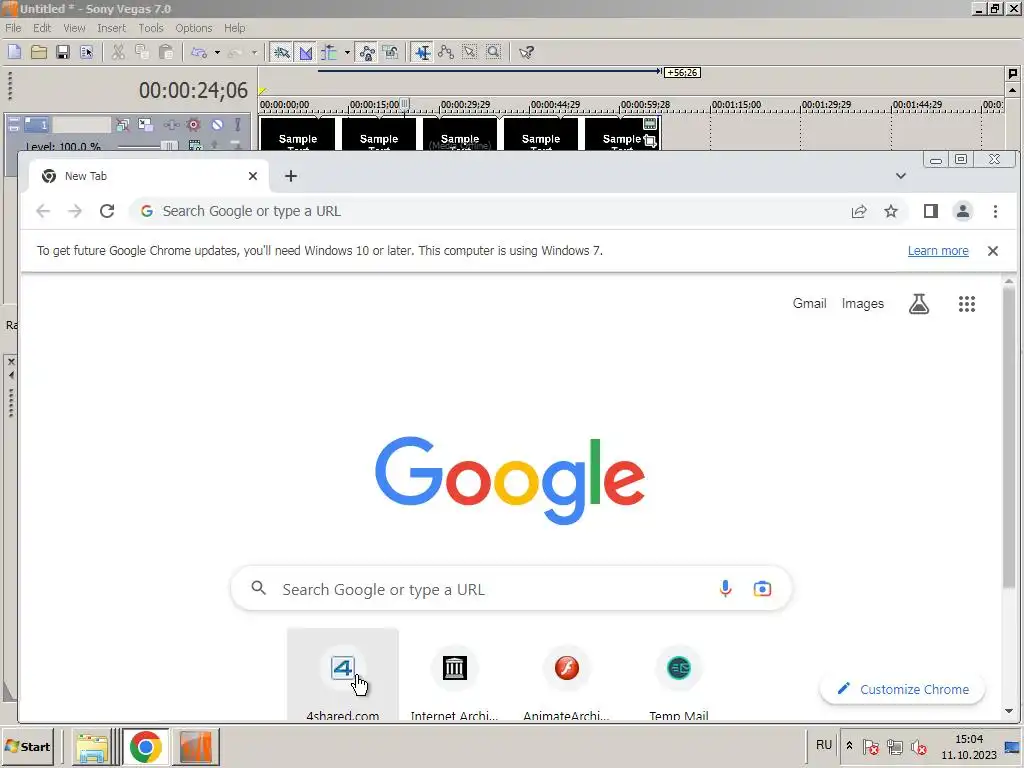Click the Paste clipboard icon

[166, 52]
